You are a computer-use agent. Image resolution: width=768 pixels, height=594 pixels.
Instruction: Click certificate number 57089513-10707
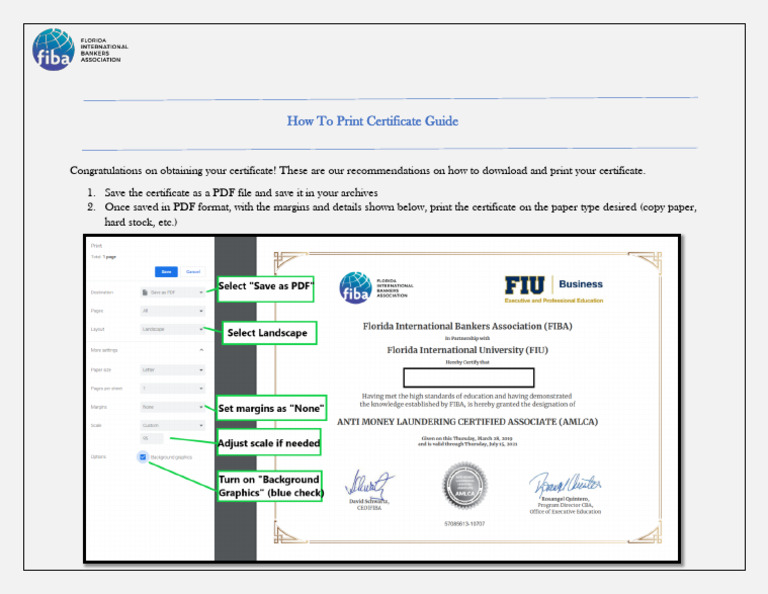coord(464,523)
